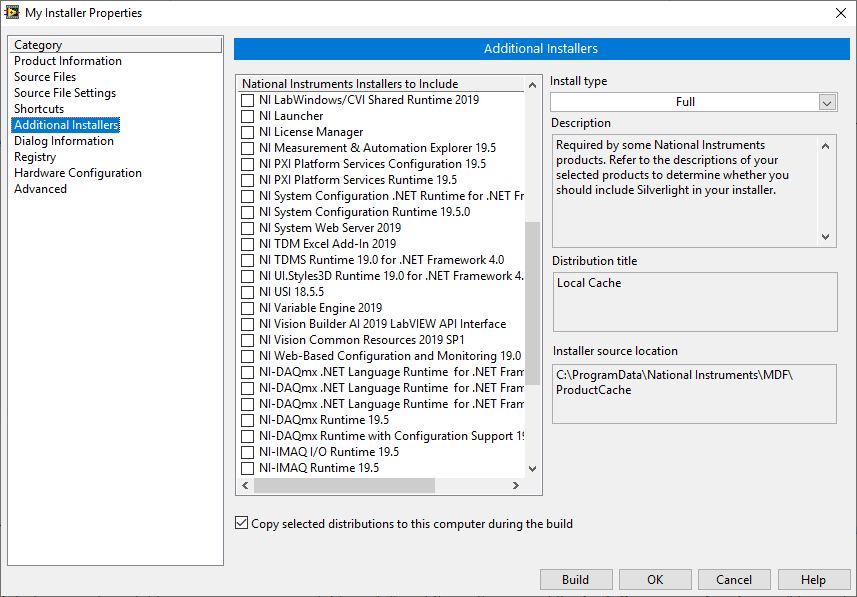Click the Distribution title field showing Local Cache

coord(695,302)
